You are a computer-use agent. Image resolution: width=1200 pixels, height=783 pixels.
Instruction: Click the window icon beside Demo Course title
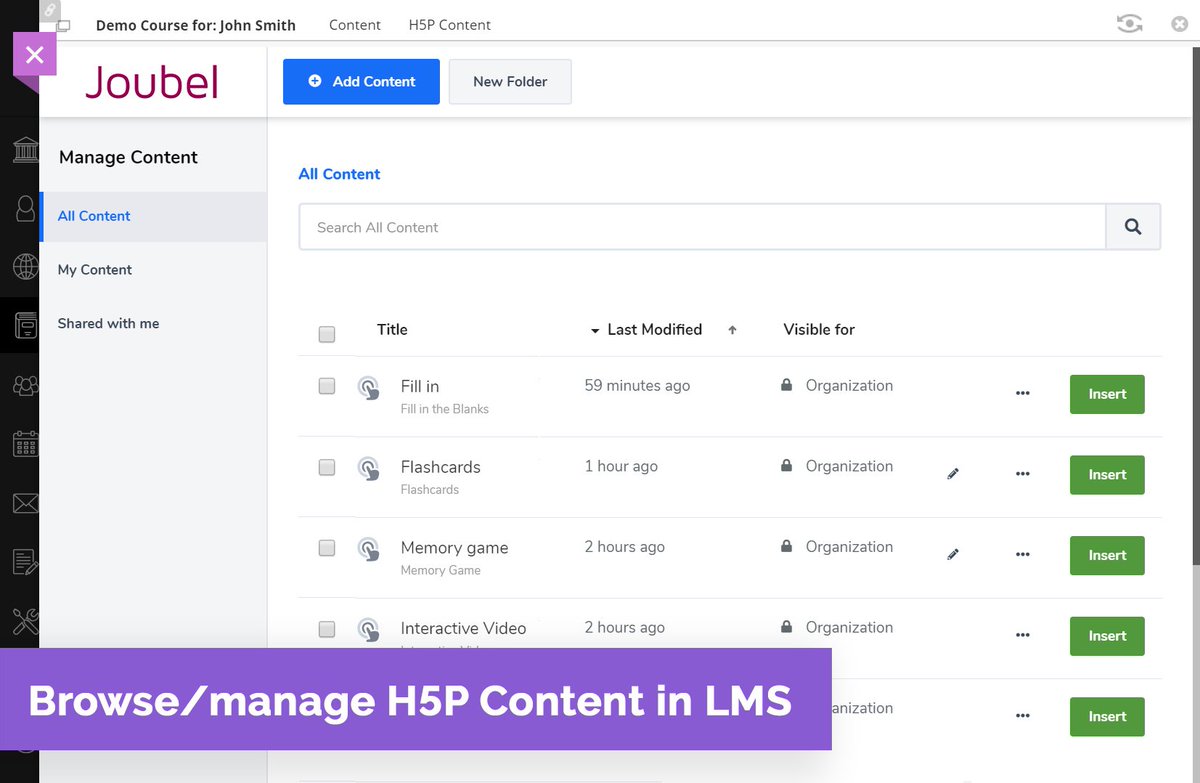[x=64, y=26]
